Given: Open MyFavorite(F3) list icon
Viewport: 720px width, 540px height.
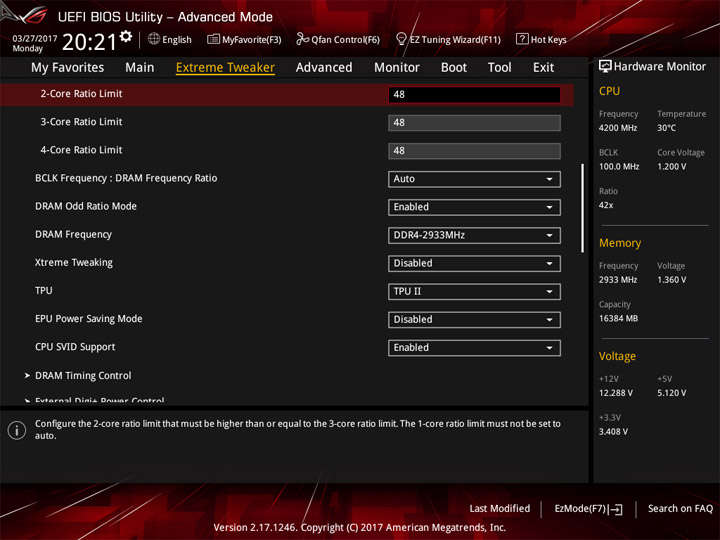Looking at the screenshot, I should (x=213, y=39).
